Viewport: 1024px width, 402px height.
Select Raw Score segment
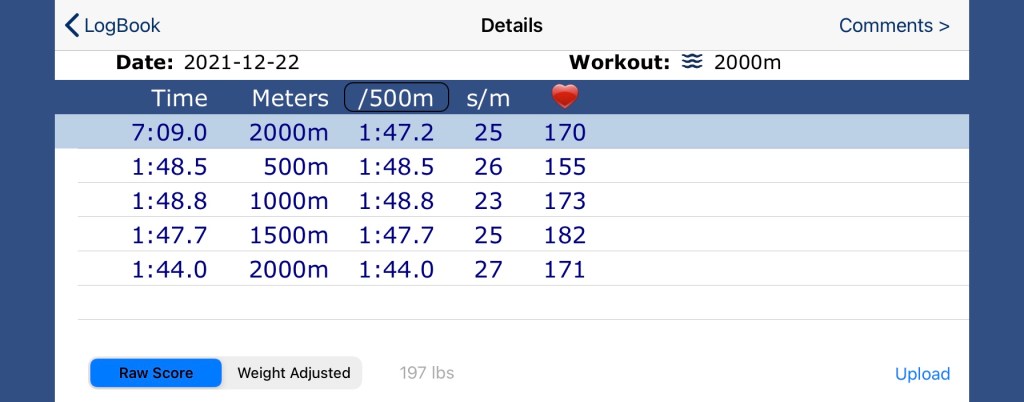click(x=156, y=373)
